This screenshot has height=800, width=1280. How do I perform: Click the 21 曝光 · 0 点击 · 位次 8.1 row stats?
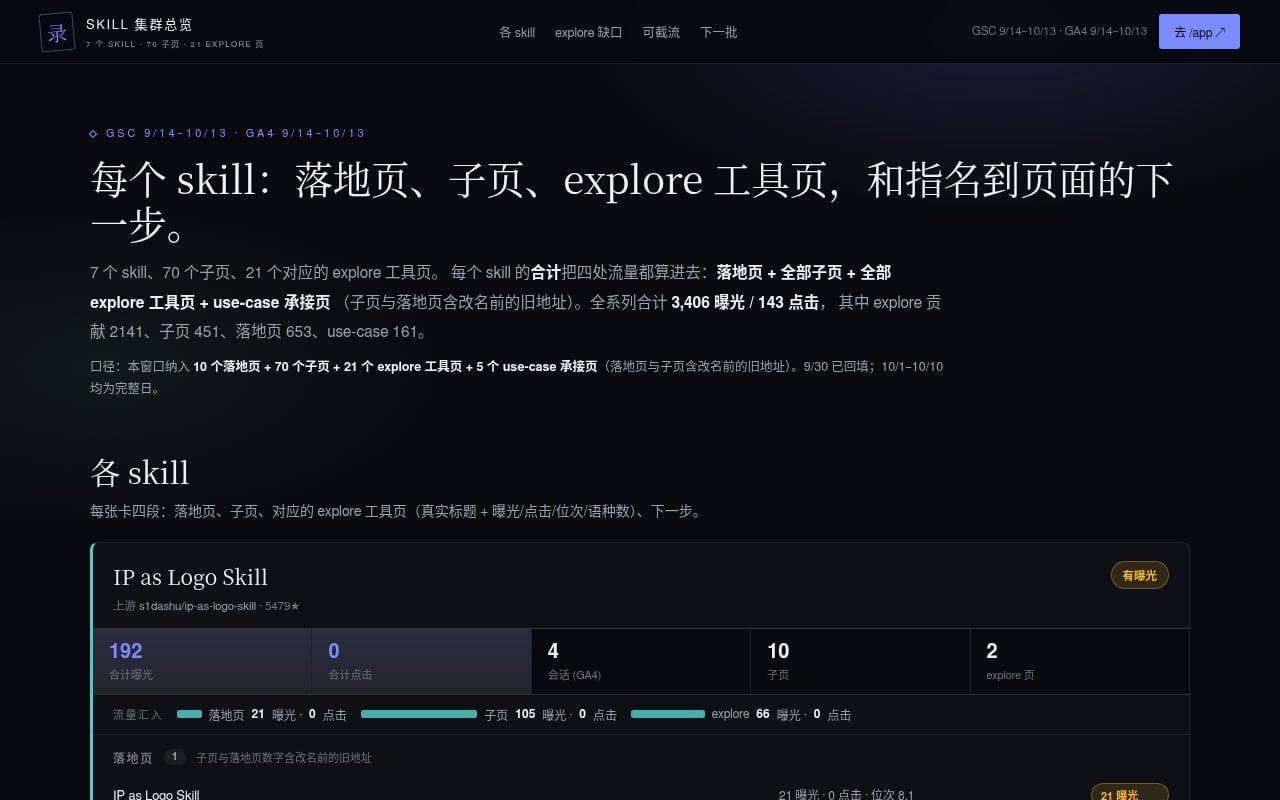(x=846, y=795)
